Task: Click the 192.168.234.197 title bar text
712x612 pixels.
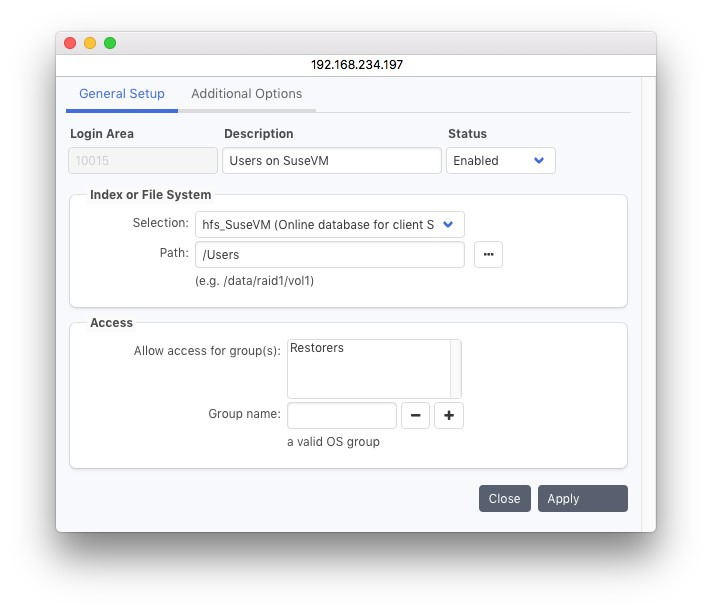Action: [356, 64]
